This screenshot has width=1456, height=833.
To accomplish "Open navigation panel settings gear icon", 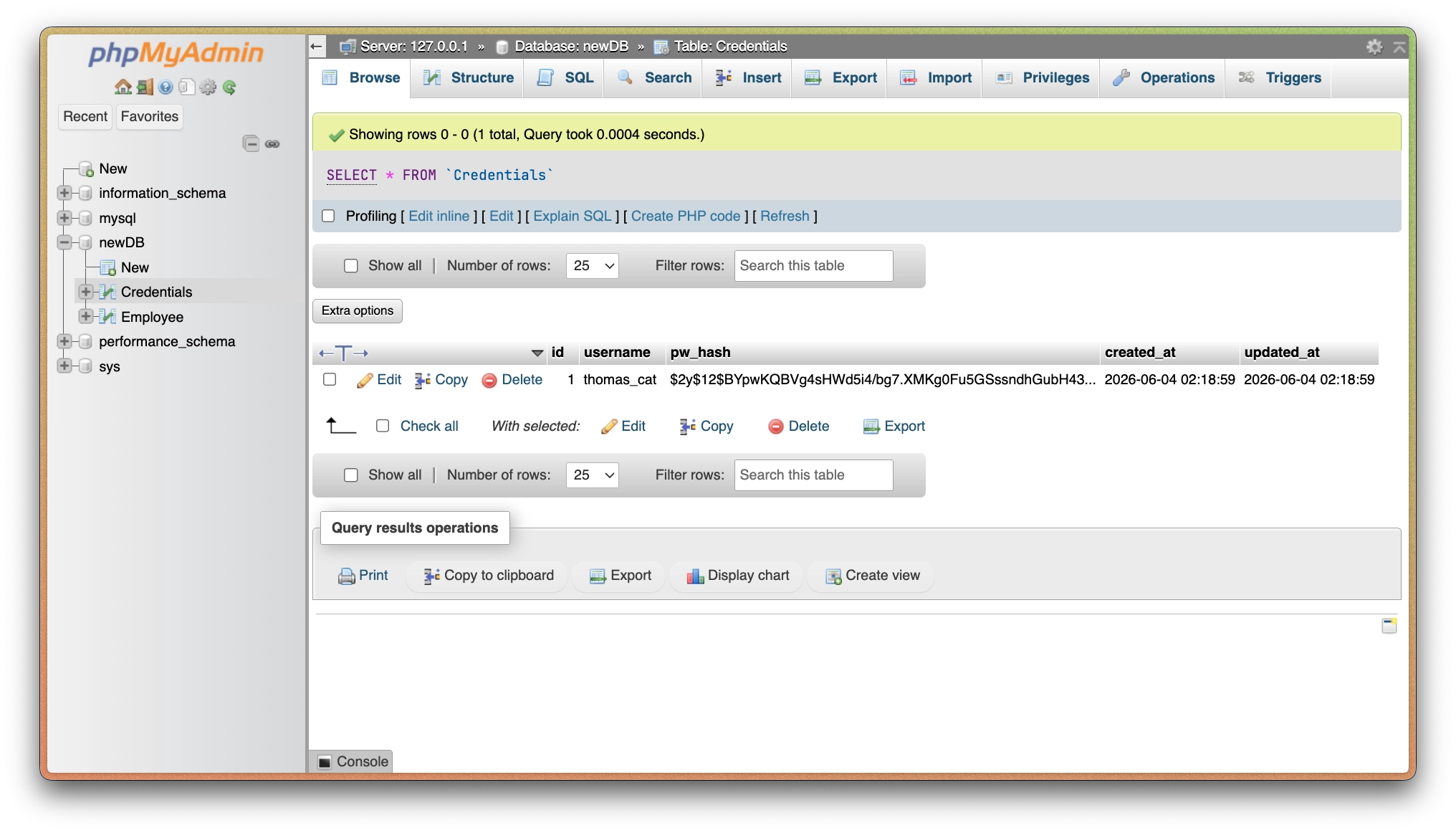I will 208,87.
